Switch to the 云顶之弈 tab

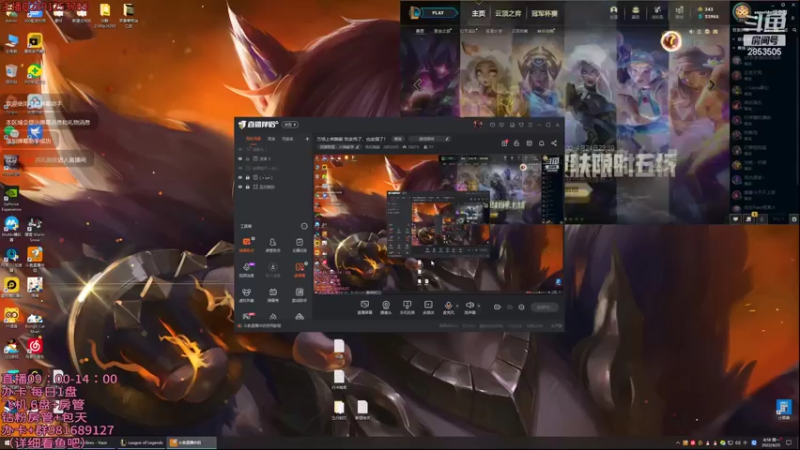coord(508,14)
